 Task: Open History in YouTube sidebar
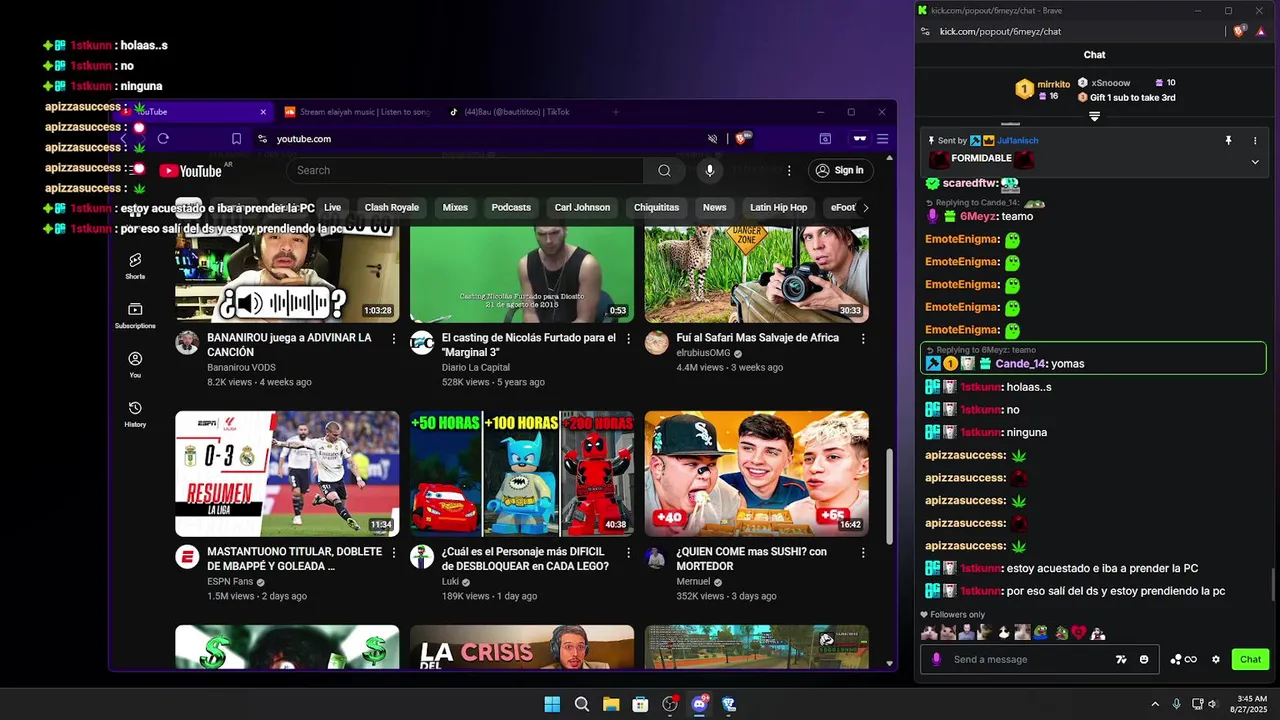tap(135, 413)
